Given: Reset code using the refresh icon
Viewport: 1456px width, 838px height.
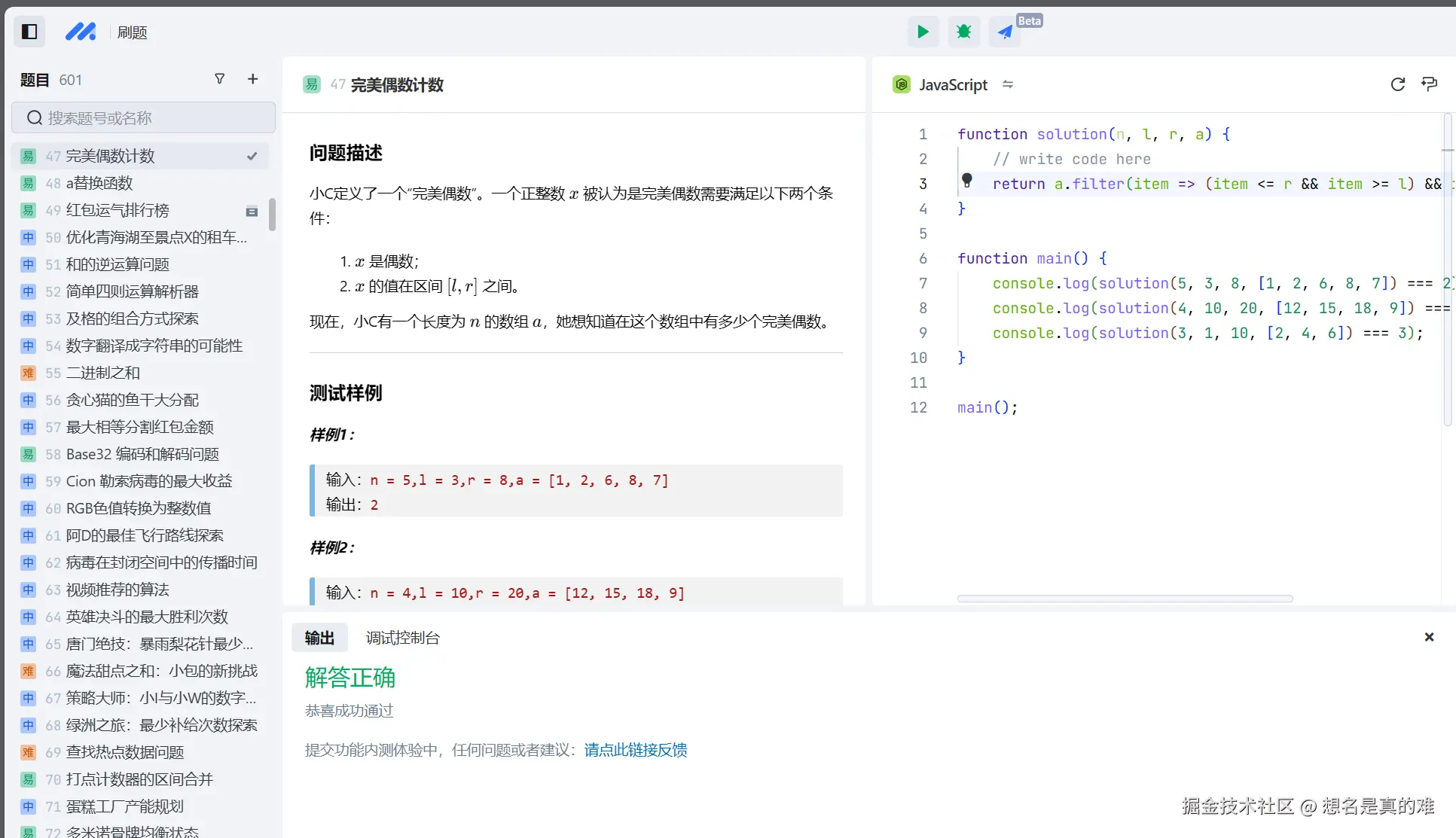Looking at the screenshot, I should (x=1398, y=84).
